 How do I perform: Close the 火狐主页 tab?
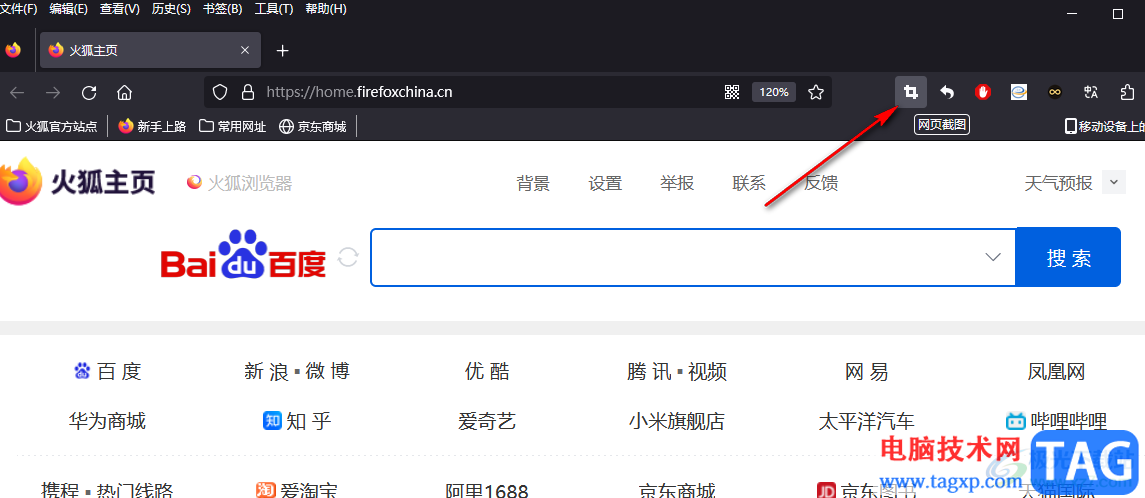click(245, 50)
